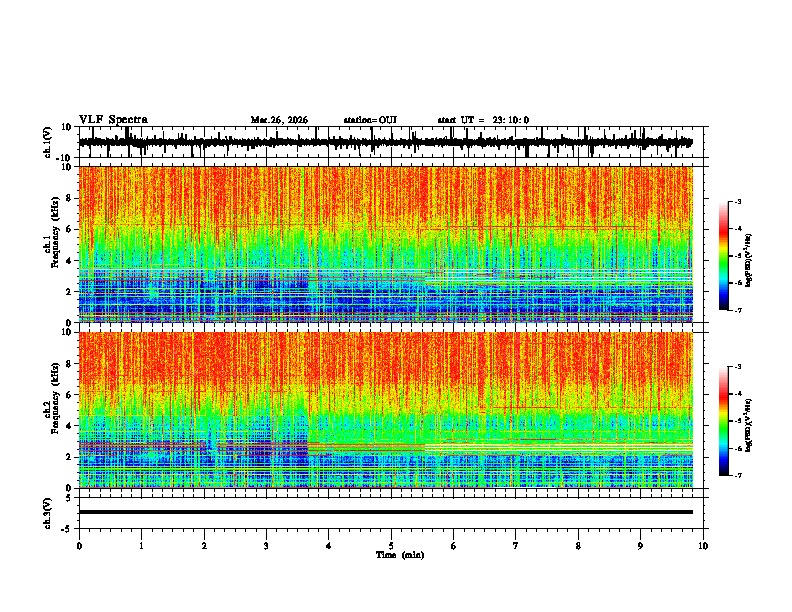Select the "start UT = 23:10:0" text
Image resolution: width=792 pixels, height=612 pixels.
(483, 120)
